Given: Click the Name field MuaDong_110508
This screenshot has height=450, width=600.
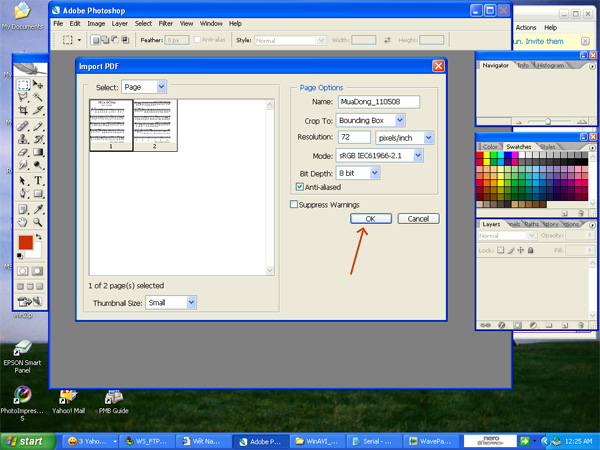Looking at the screenshot, I should coord(379,102).
